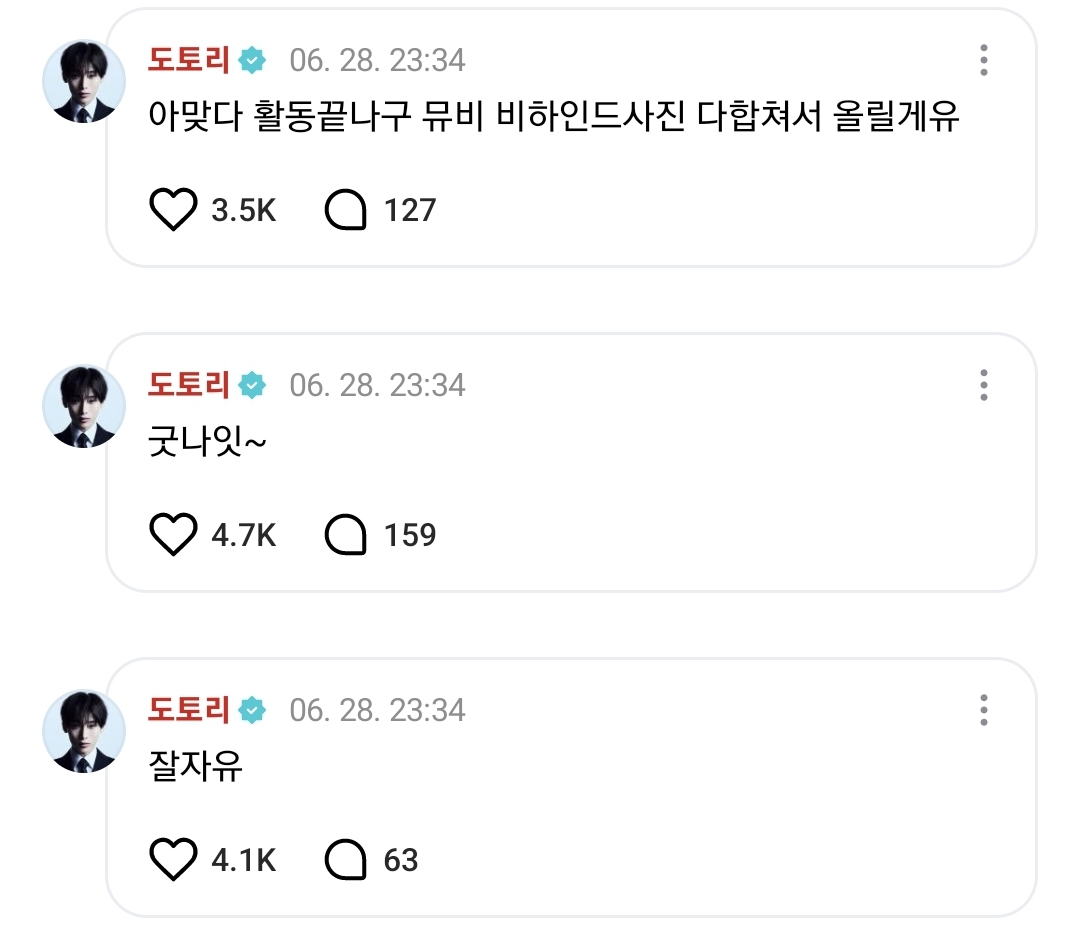Like the 굿나잇~ post
The width and height of the screenshot is (1080, 932).
[174, 535]
